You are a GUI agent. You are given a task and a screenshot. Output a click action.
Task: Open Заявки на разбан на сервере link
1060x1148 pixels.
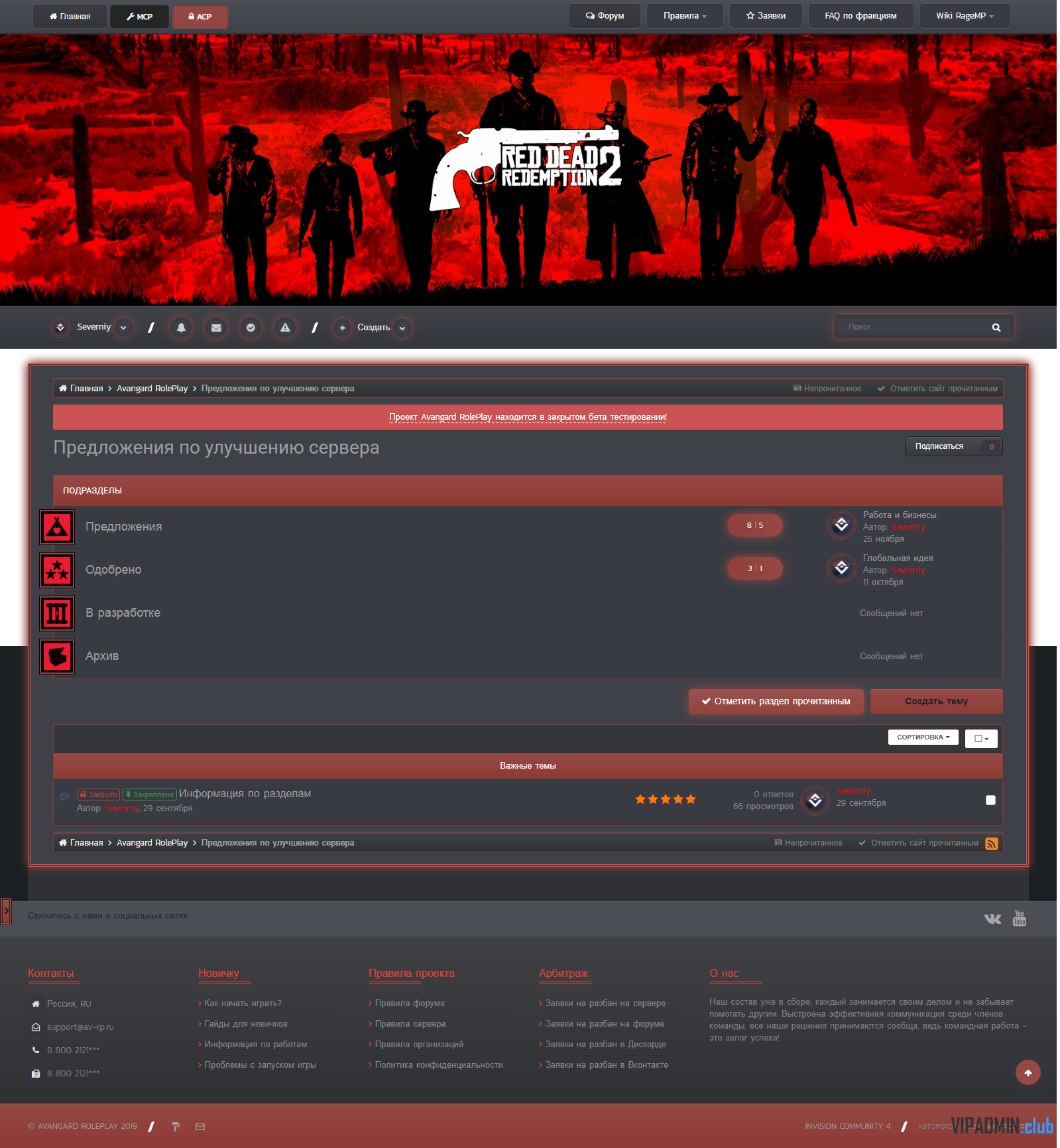(605, 1003)
